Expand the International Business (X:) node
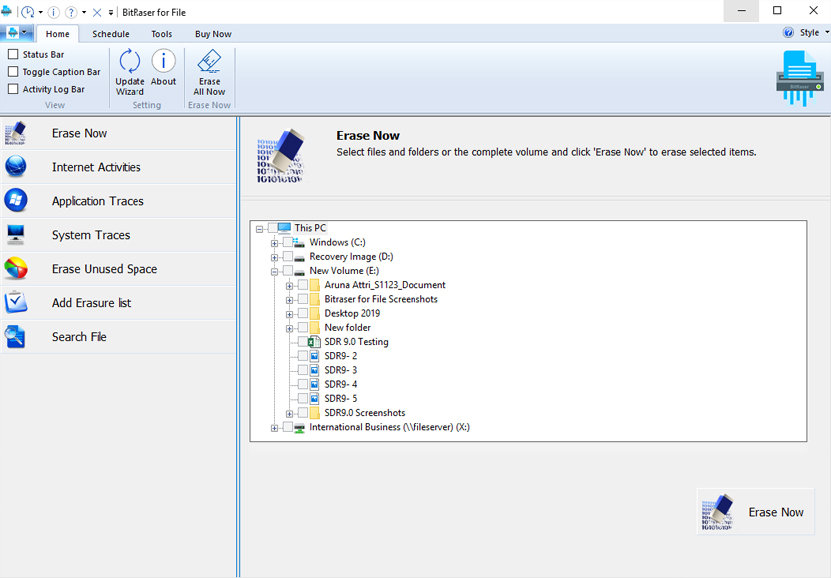Image resolution: width=831 pixels, height=578 pixels. 274,428
